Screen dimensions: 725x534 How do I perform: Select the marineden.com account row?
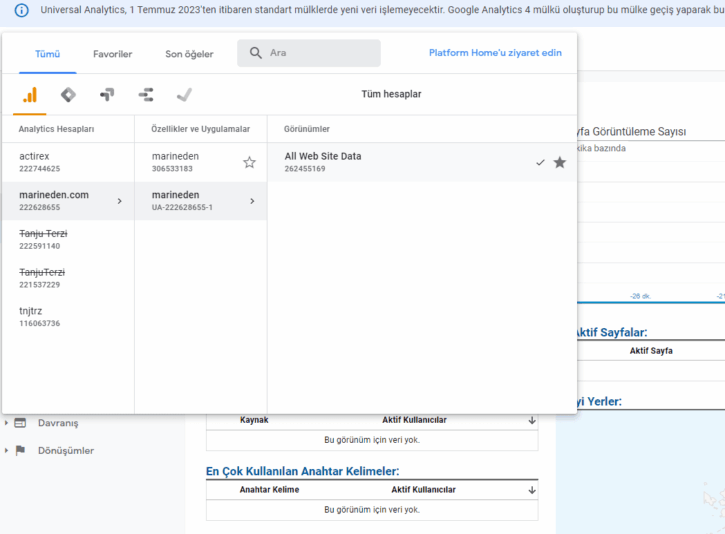point(68,201)
